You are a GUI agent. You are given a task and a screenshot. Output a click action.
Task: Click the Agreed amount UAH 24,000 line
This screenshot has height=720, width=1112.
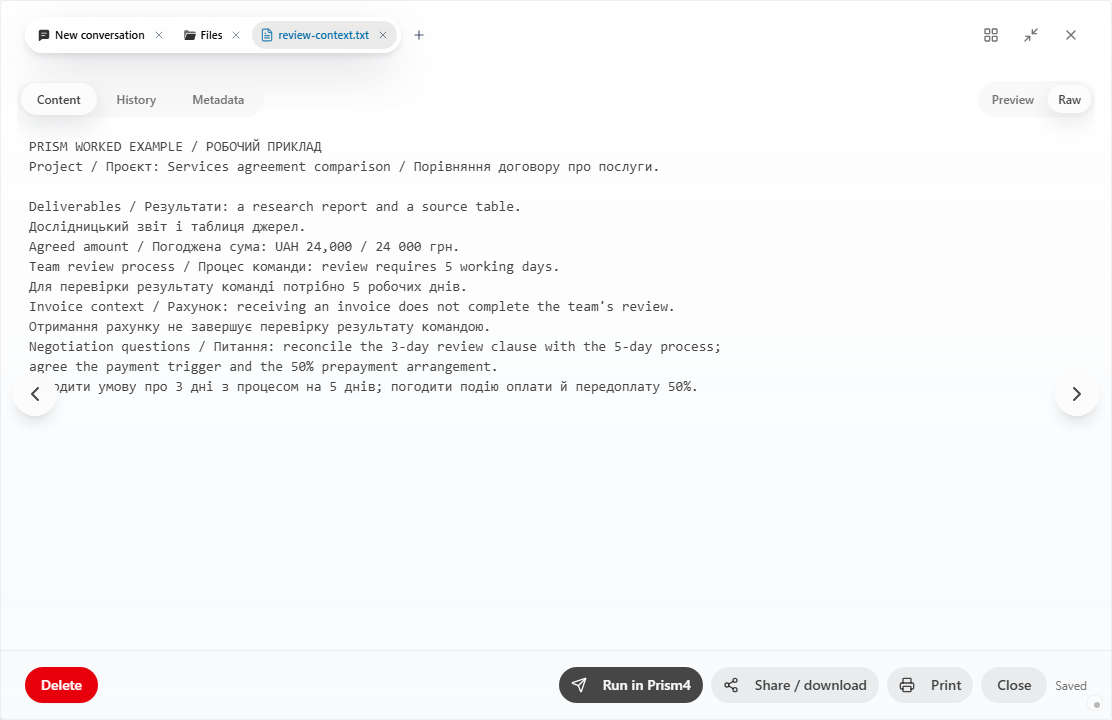pyautogui.click(x=244, y=247)
